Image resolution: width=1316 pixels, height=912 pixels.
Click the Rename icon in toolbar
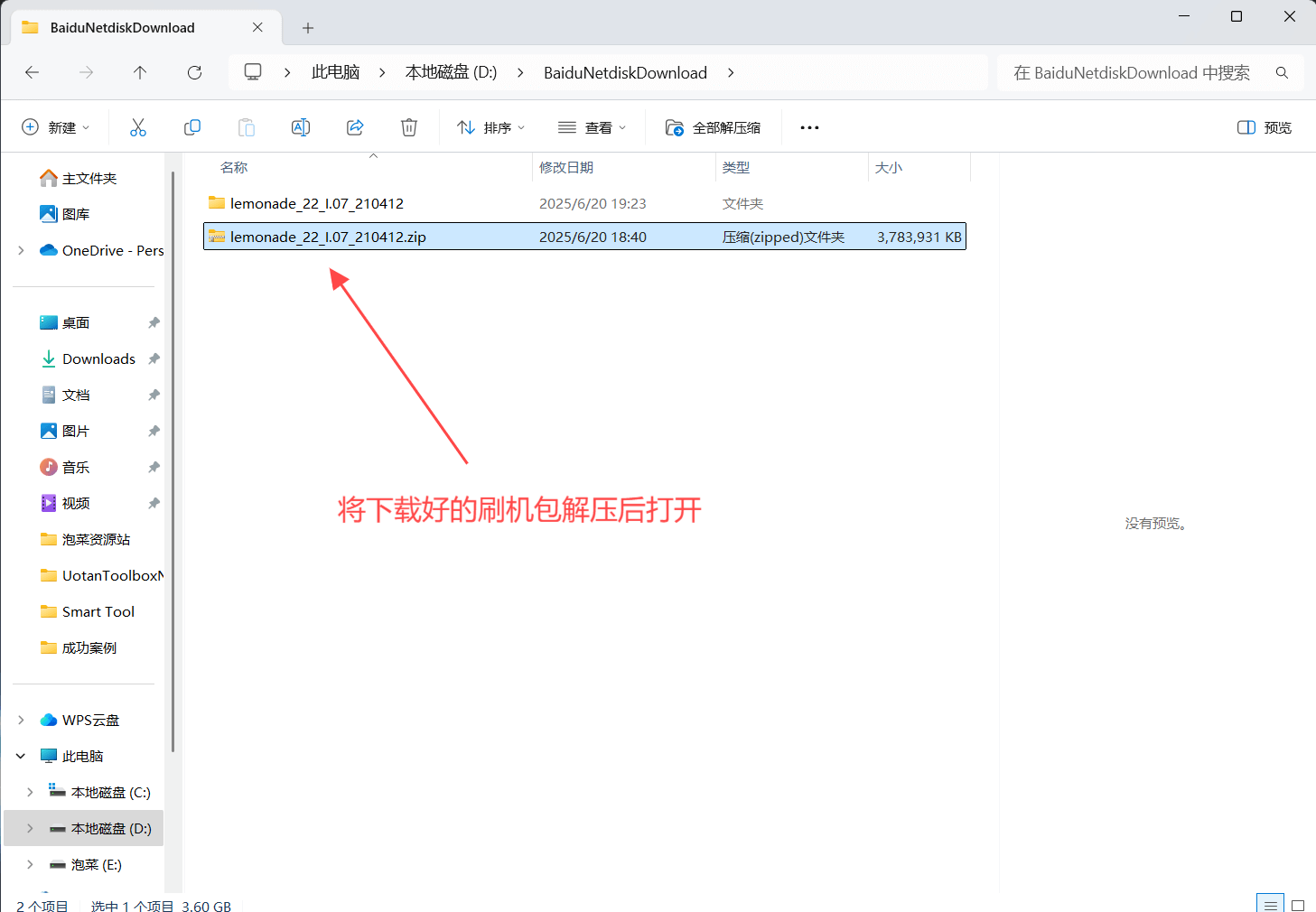[301, 127]
